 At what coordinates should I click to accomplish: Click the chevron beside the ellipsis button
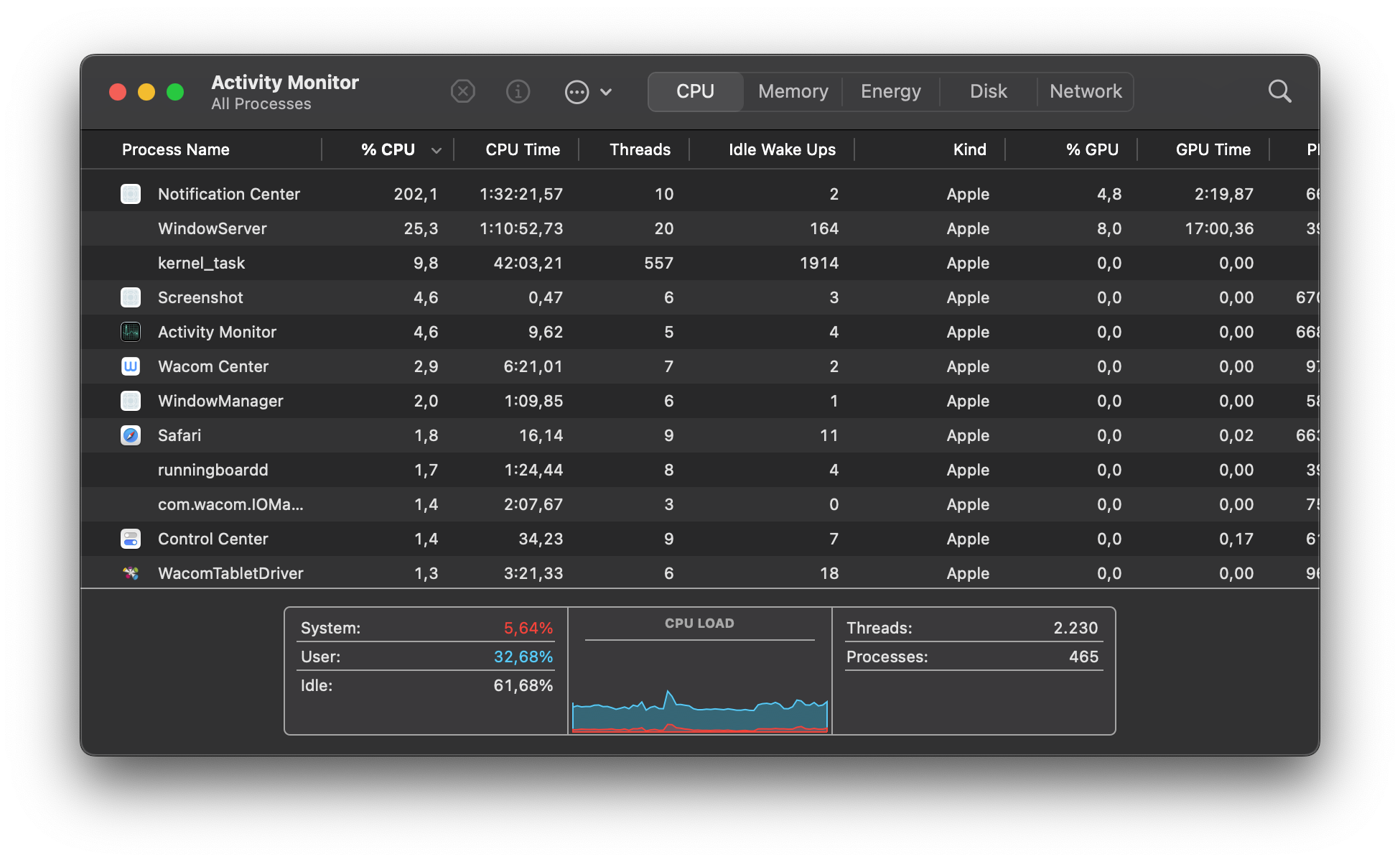[606, 92]
